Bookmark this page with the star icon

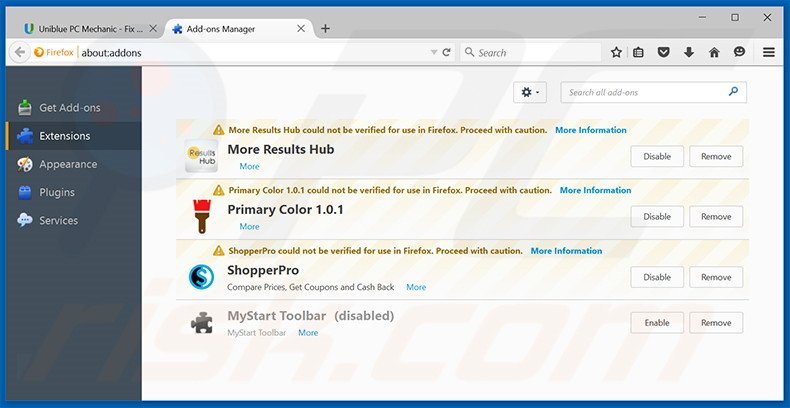[x=616, y=52]
